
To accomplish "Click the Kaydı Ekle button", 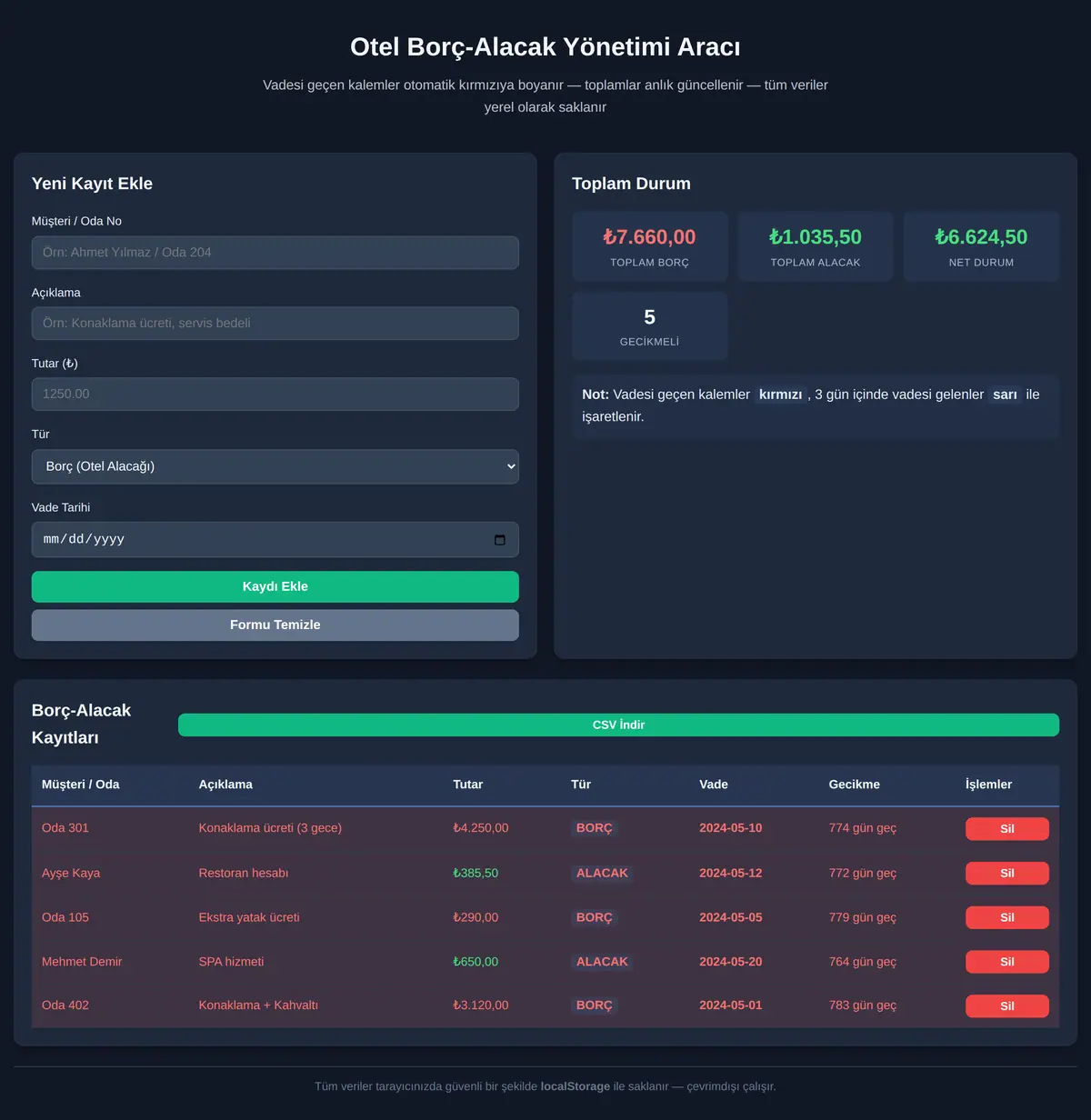I will [x=275, y=587].
